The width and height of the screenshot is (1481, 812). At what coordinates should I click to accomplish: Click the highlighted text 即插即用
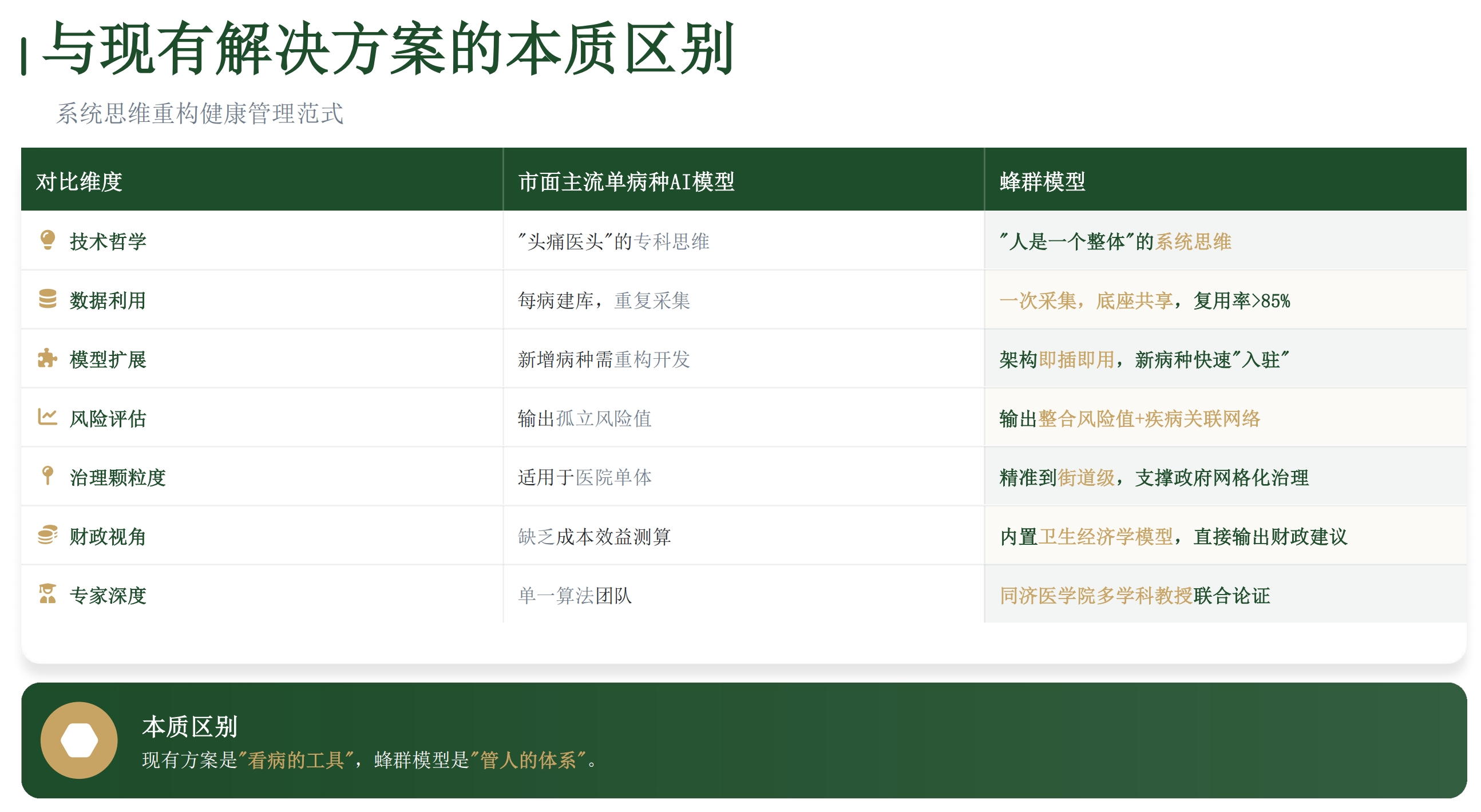[x=1076, y=361]
